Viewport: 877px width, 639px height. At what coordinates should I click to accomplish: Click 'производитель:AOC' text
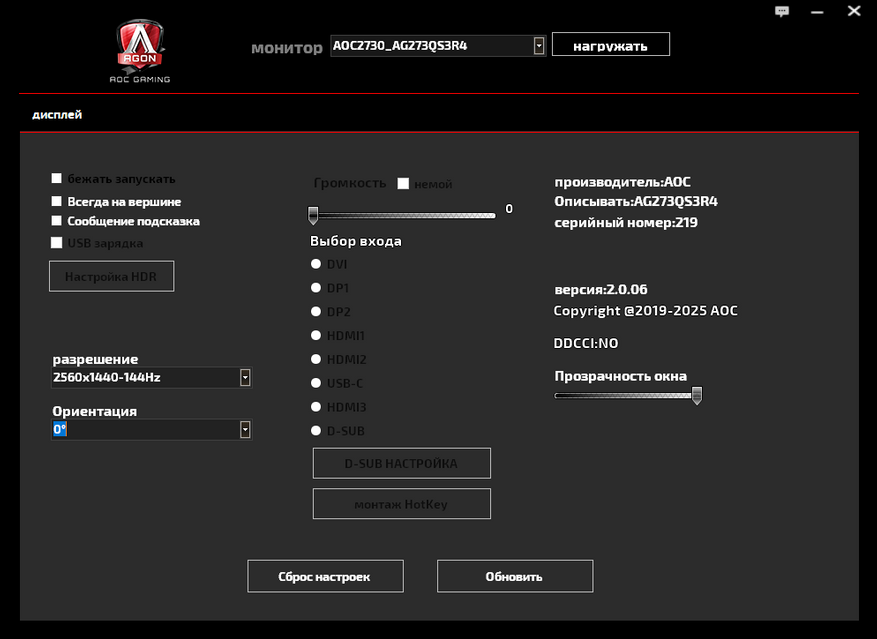pyautogui.click(x=623, y=182)
